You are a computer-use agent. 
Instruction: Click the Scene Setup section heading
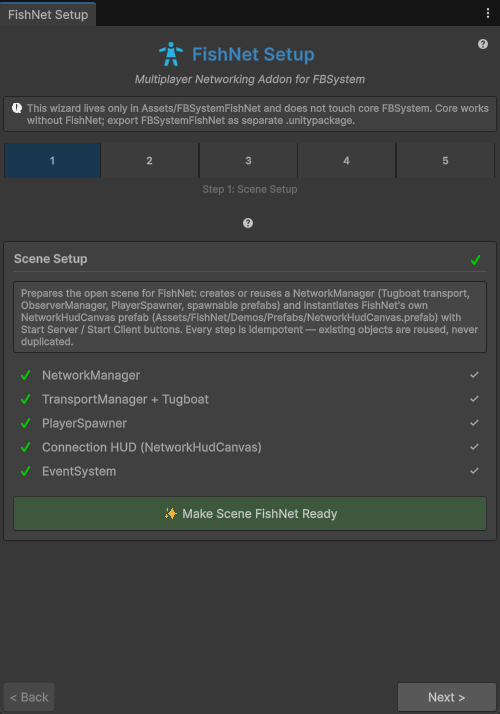coord(51,259)
